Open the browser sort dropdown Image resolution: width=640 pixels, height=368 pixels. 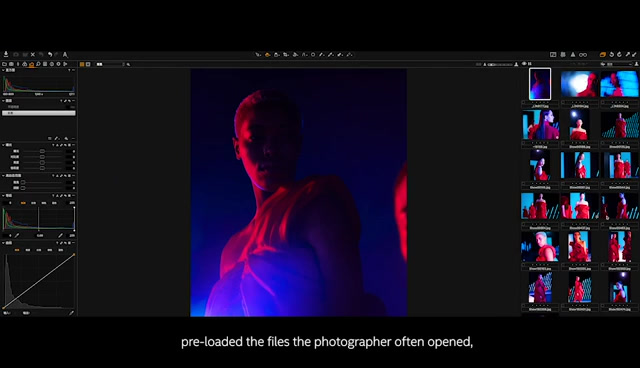619,64
